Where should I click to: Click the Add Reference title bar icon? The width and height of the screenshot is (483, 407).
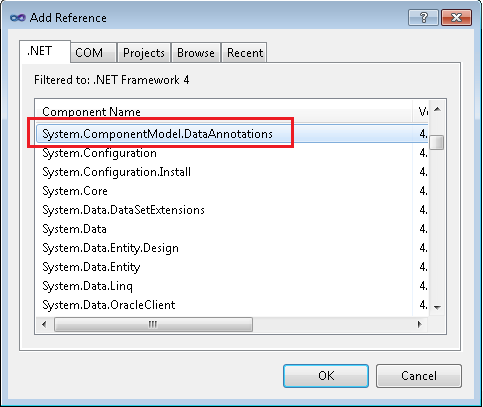pyautogui.click(x=18, y=18)
